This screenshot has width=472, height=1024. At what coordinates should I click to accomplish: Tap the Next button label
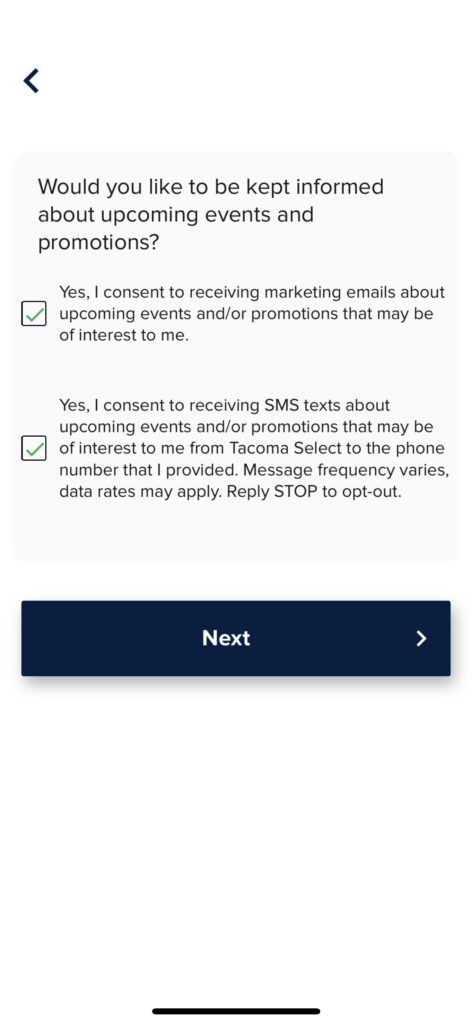(x=226, y=638)
